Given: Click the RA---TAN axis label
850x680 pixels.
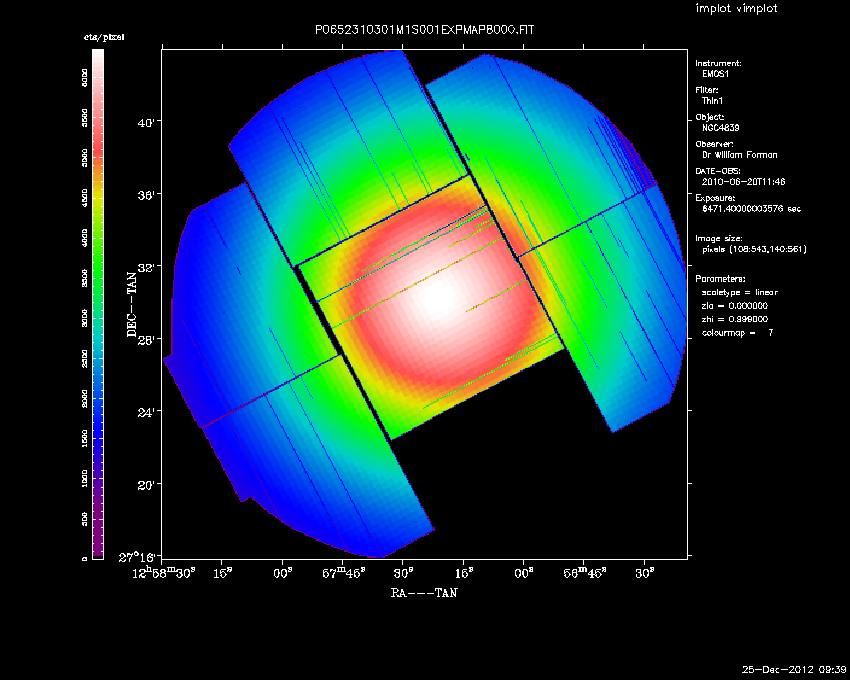Looking at the screenshot, I should tap(424, 593).
